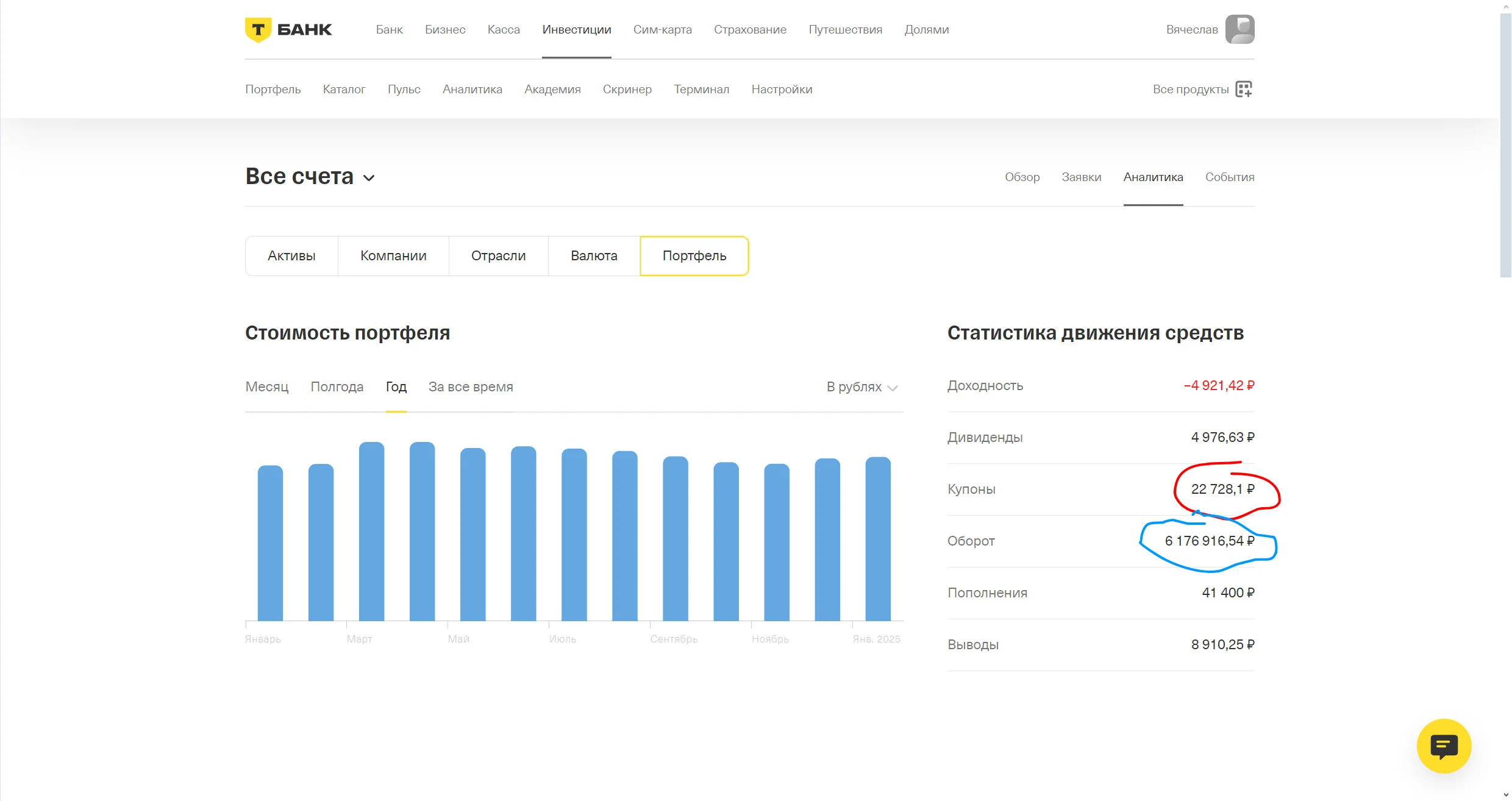Select the Портфель segment button
This screenshot has width=1512, height=801.
694,256
